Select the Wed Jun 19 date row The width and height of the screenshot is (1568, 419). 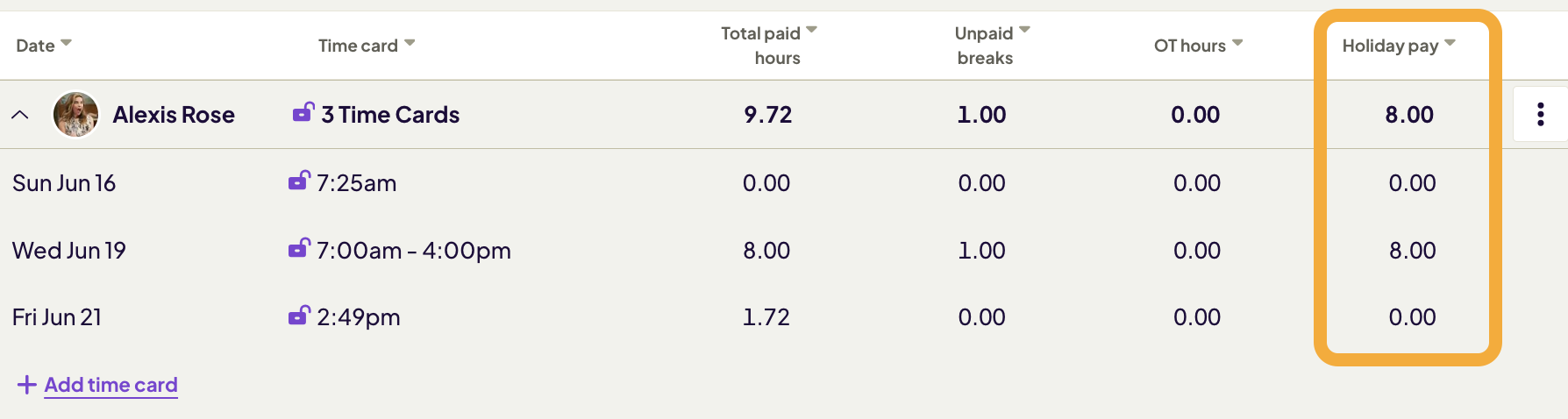point(69,251)
